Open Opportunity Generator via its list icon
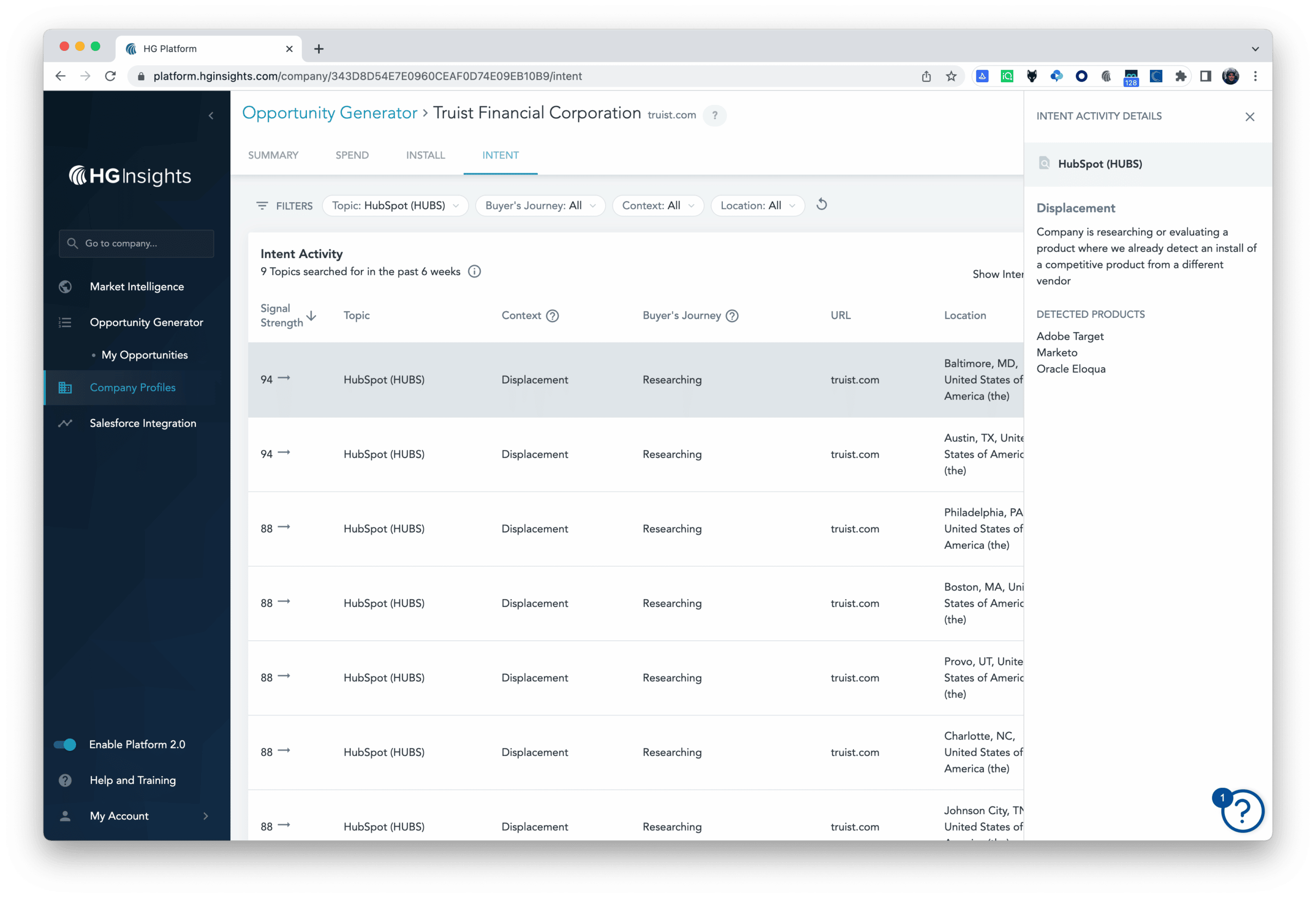Screen dimensions: 1316x898 coord(65,322)
